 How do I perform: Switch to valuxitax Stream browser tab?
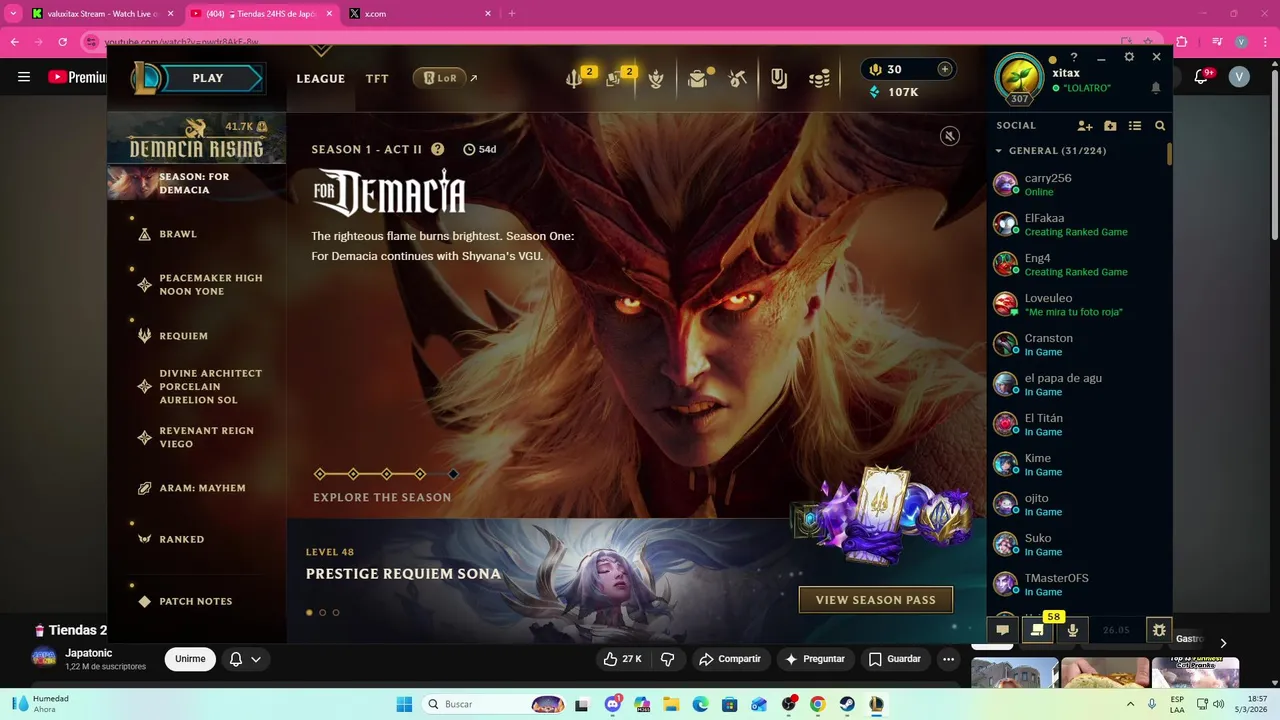(102, 14)
